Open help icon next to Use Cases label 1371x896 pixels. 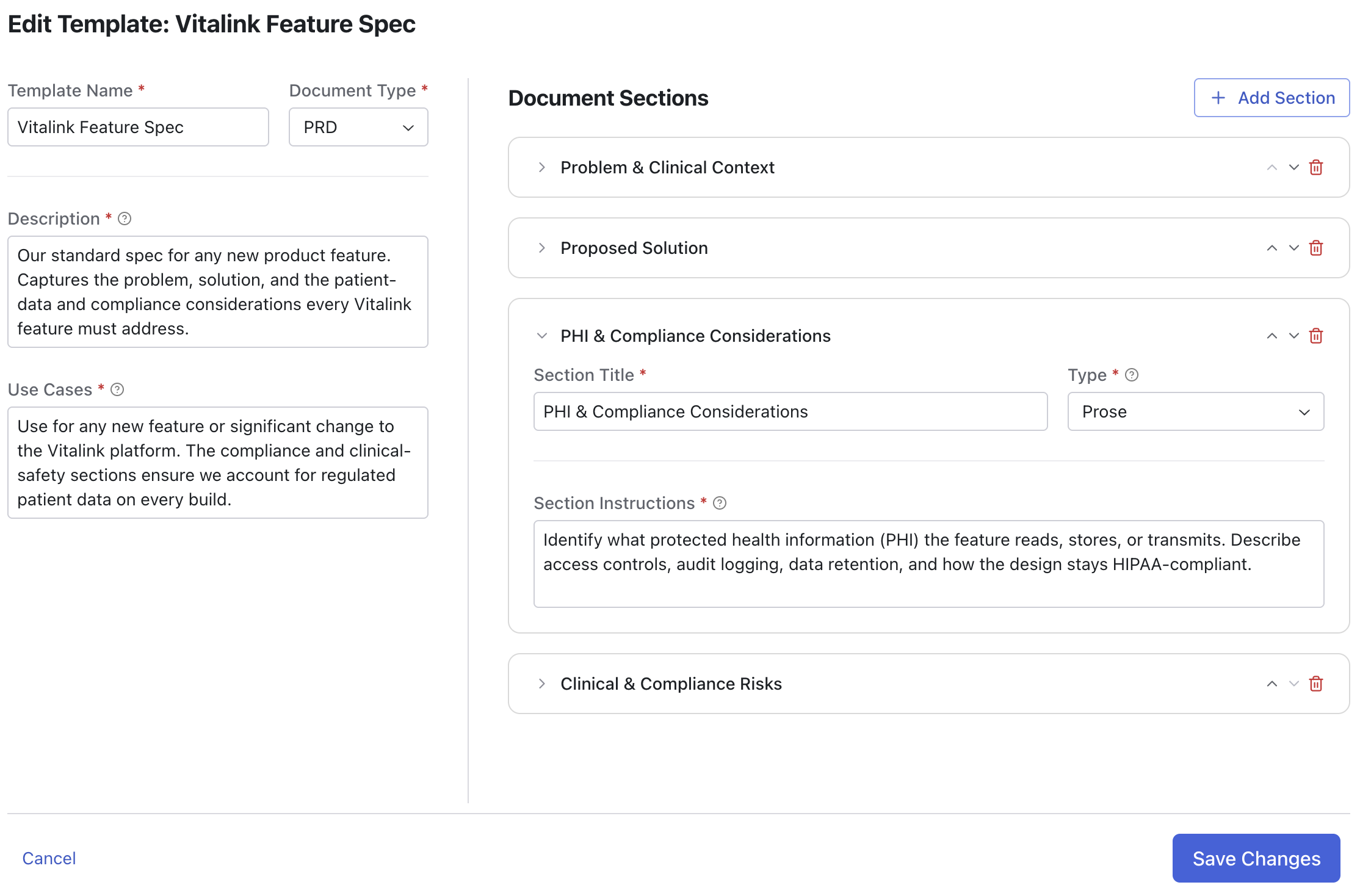click(117, 389)
